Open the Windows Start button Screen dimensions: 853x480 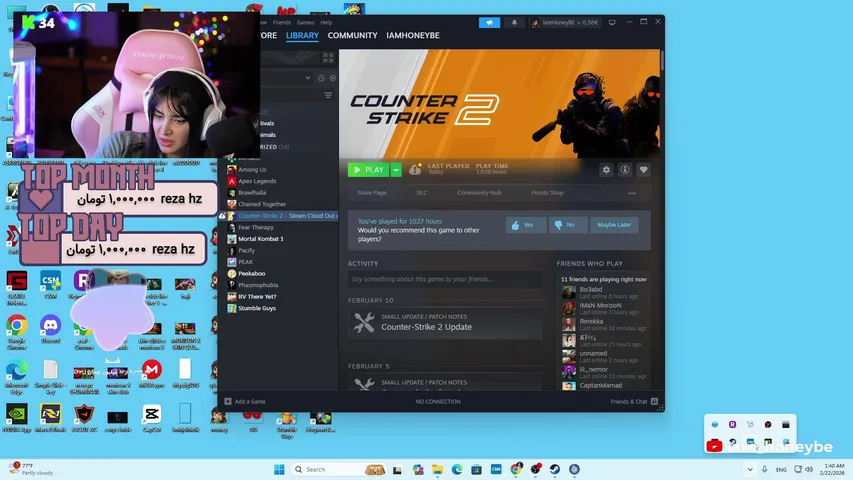click(x=279, y=470)
